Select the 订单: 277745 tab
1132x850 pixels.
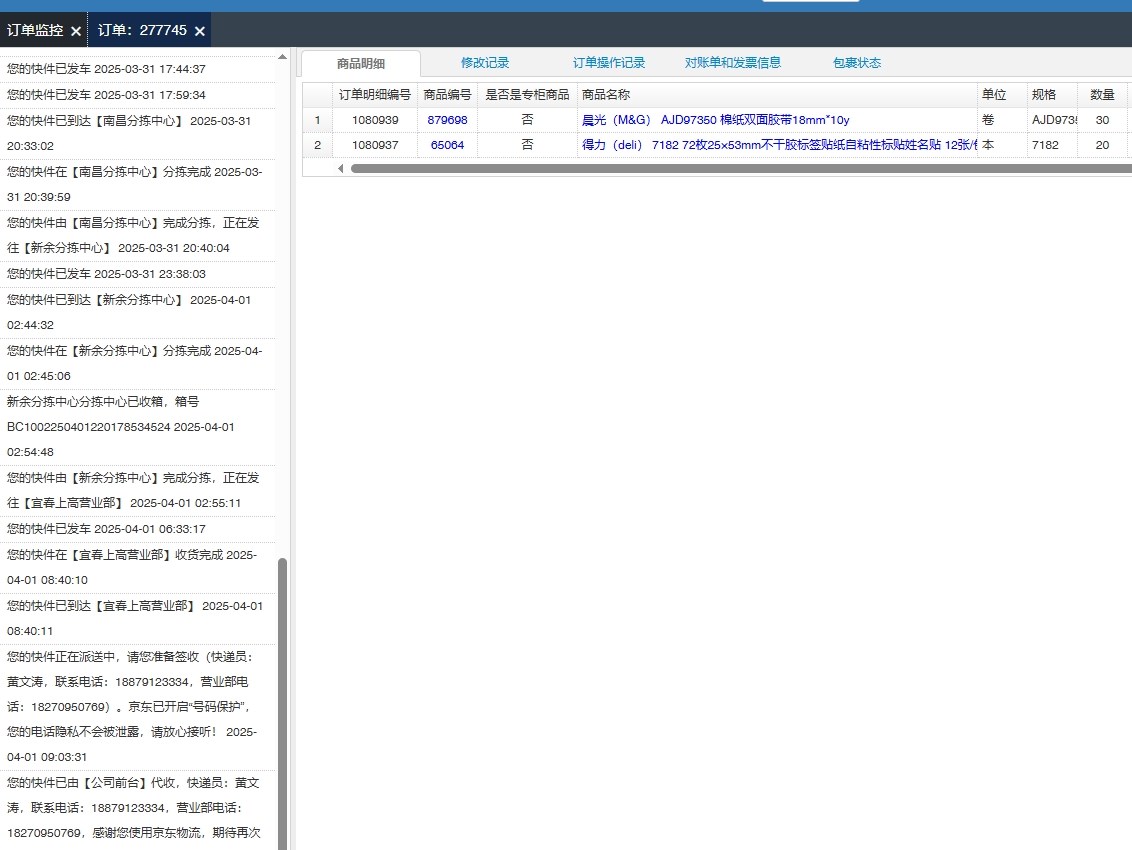[142, 30]
